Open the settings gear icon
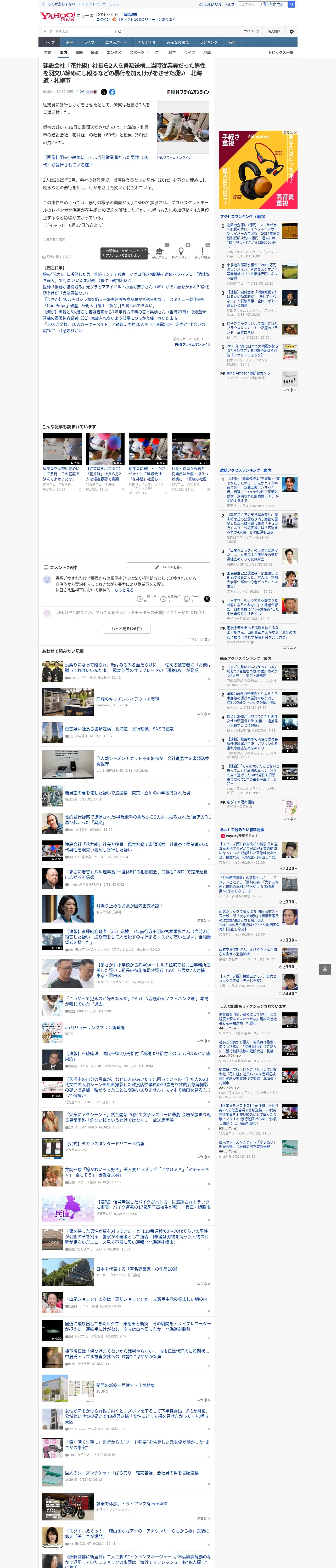Screen dimensions: 336x1568 292,31
